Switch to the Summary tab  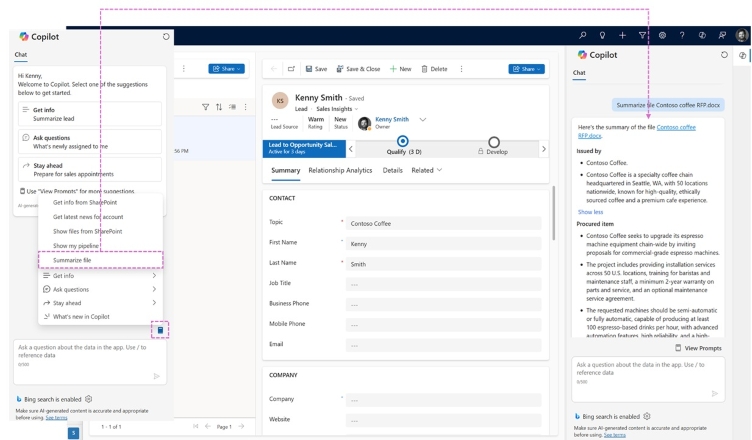pyautogui.click(x=285, y=171)
